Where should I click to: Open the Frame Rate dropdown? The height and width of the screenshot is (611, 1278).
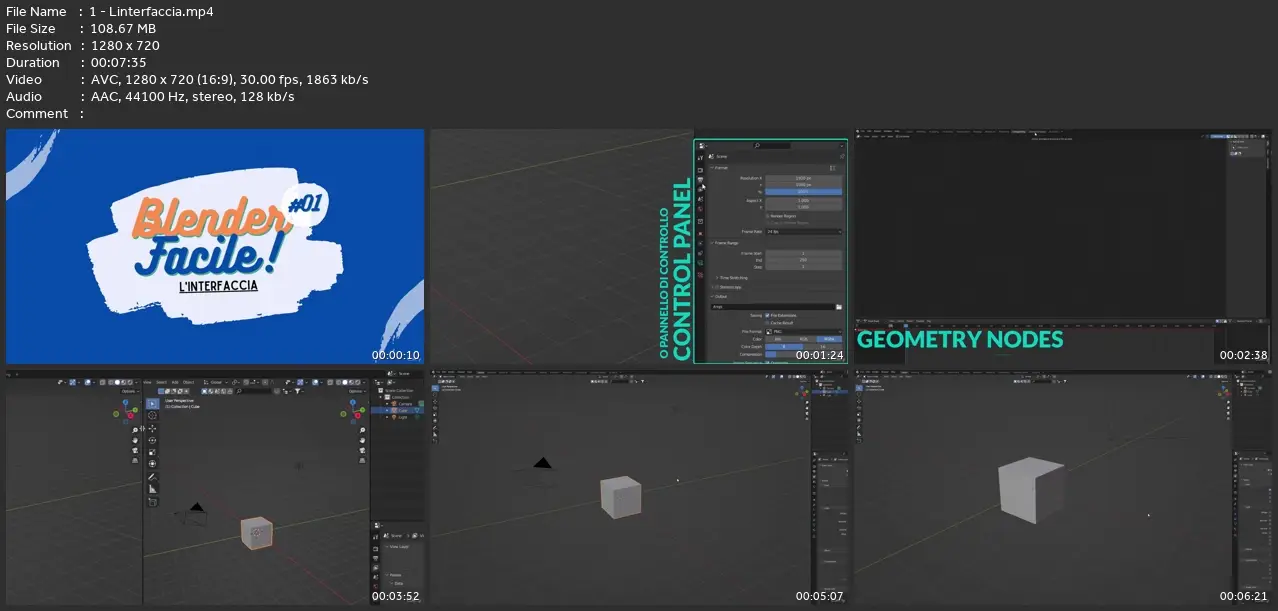point(803,231)
